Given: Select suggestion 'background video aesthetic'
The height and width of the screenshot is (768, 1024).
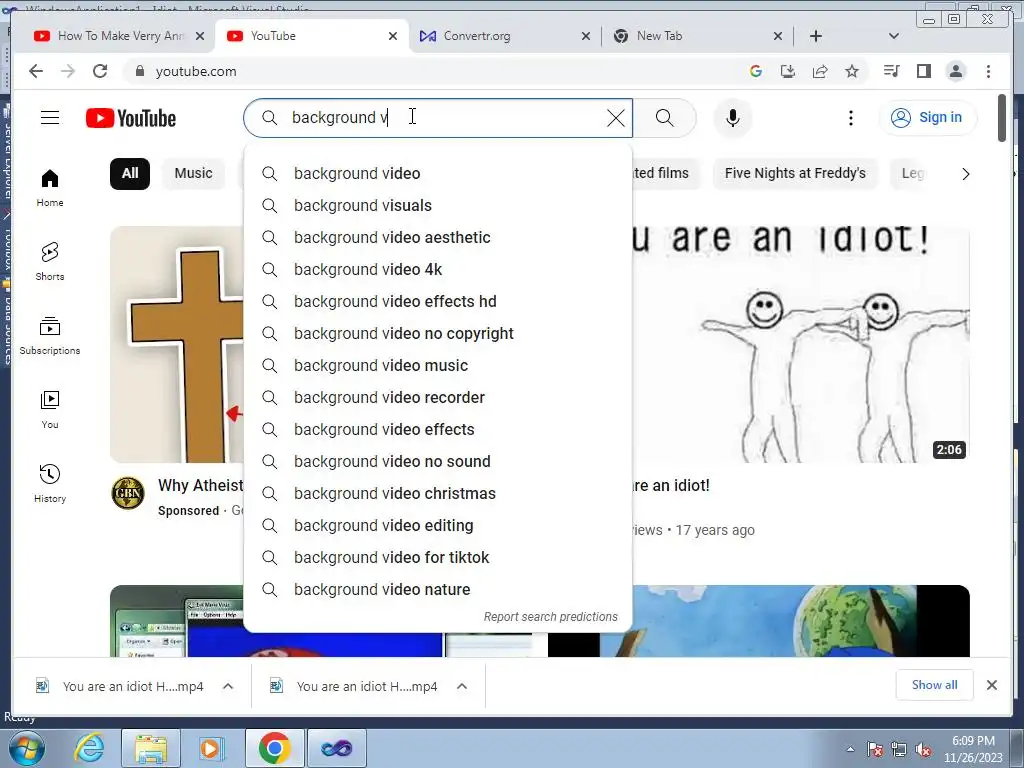Looking at the screenshot, I should click(438, 237).
